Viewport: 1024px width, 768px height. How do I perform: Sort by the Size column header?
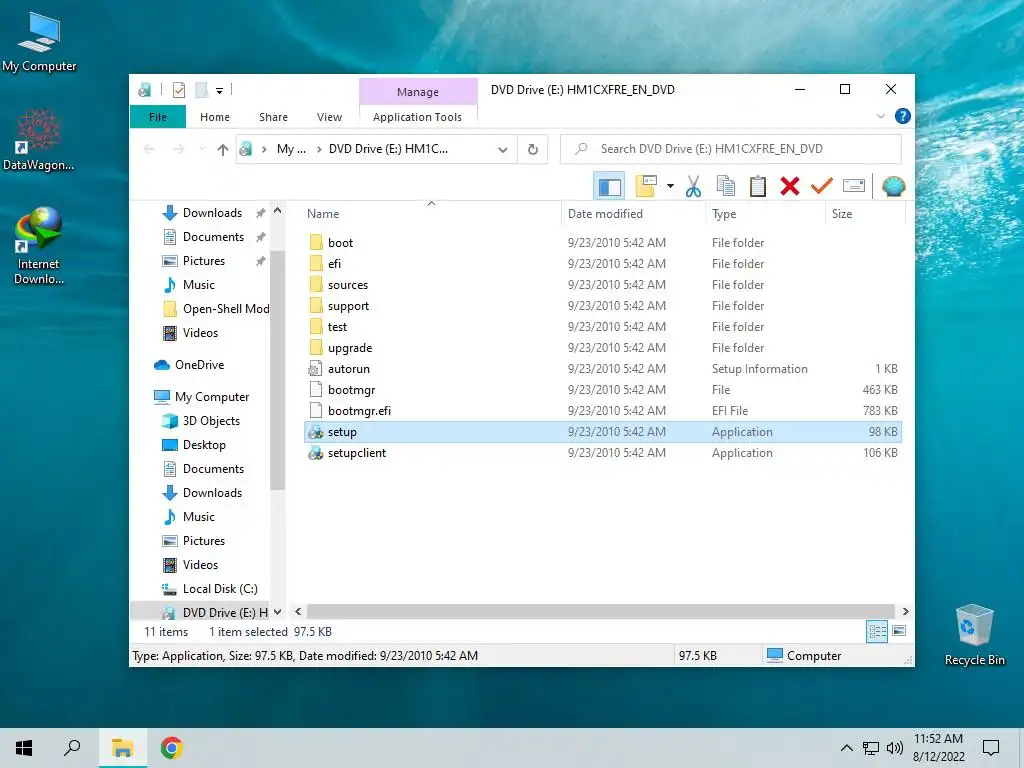(x=865, y=214)
